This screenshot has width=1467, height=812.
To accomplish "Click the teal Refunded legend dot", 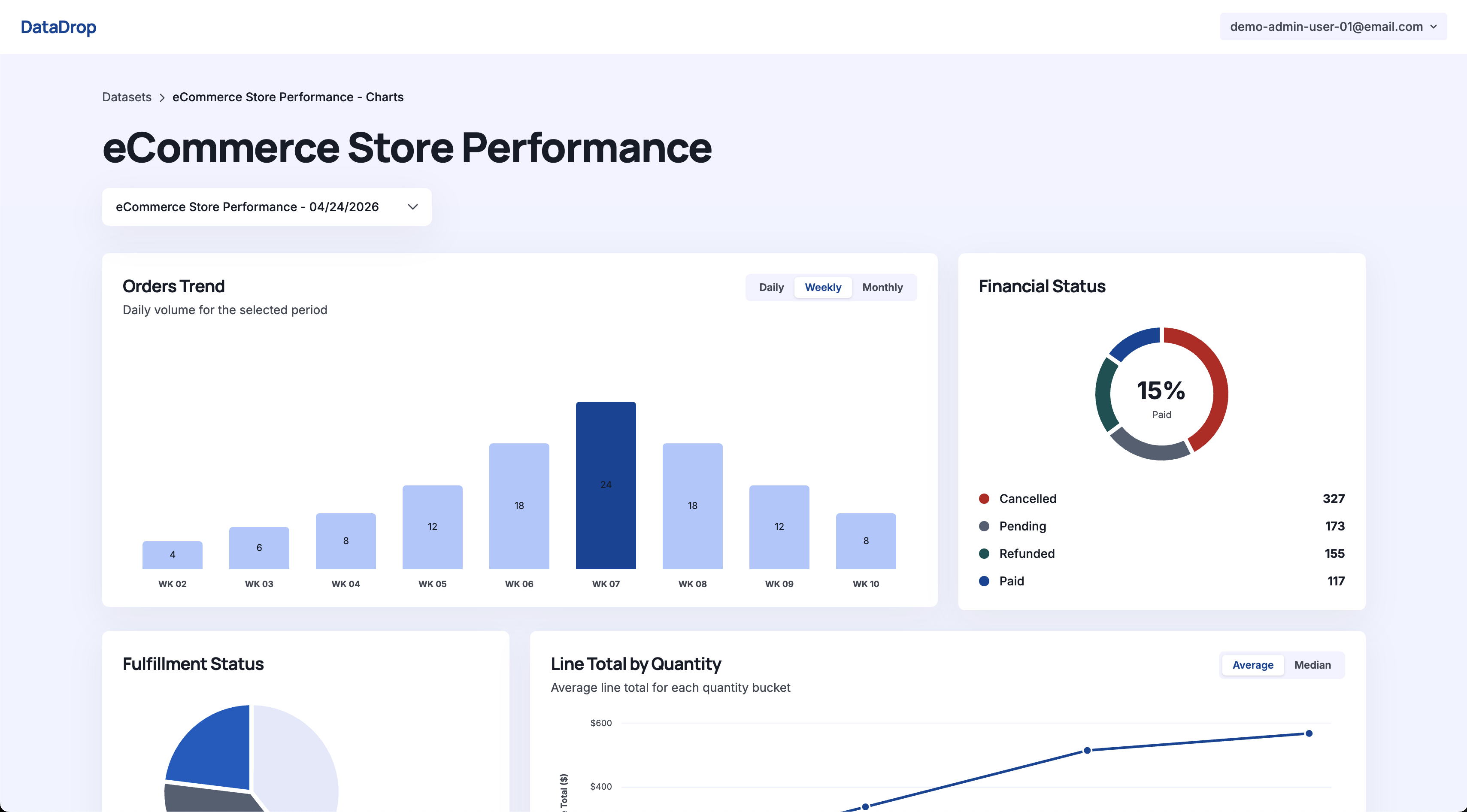I will click(983, 554).
